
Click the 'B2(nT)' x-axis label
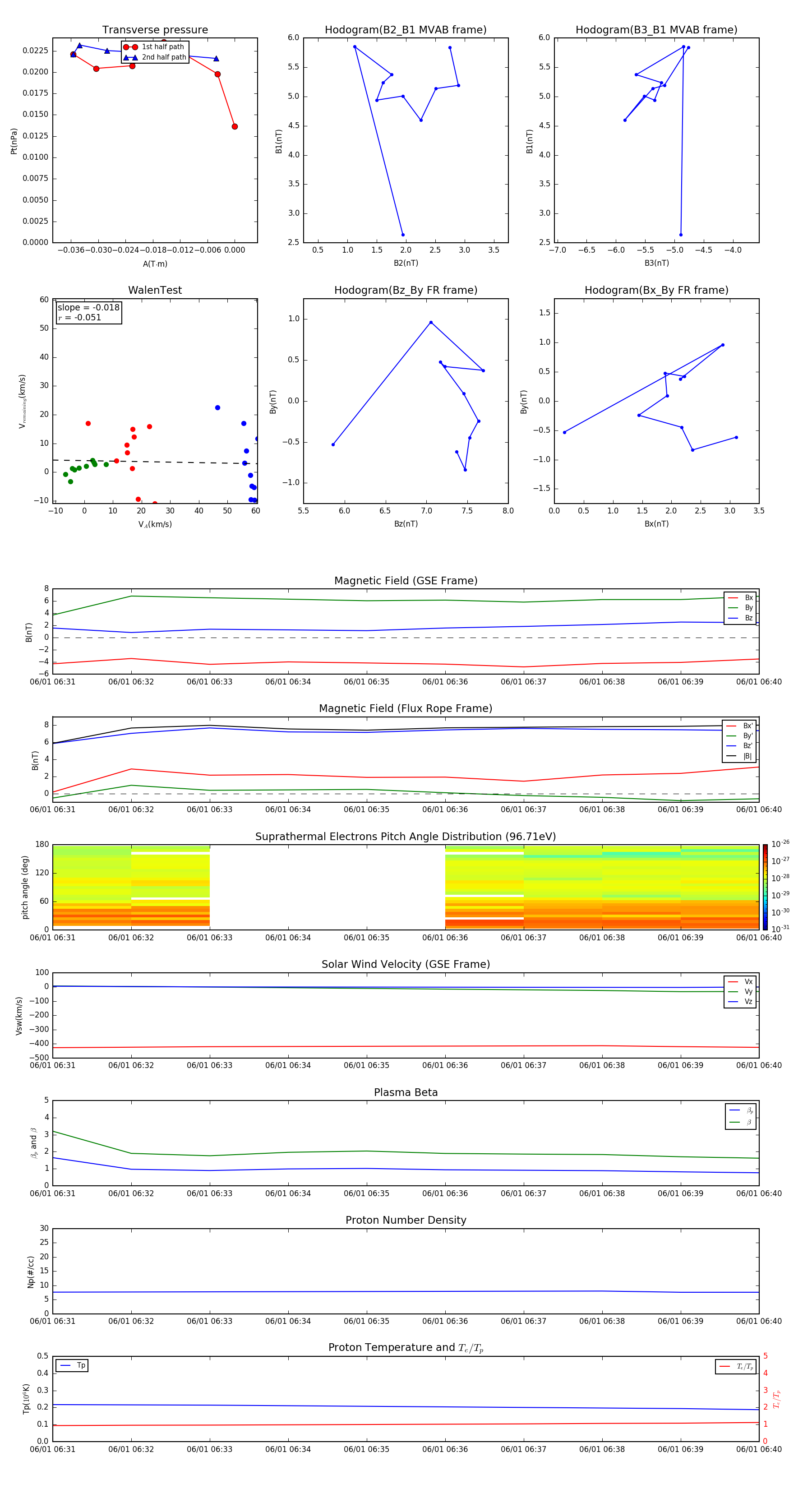[406, 263]
